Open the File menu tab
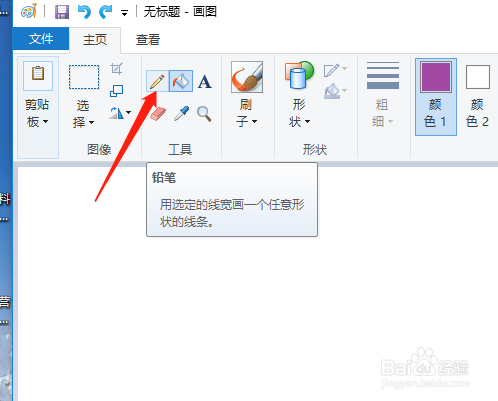Screen dimensions: 498x401 coord(41,39)
